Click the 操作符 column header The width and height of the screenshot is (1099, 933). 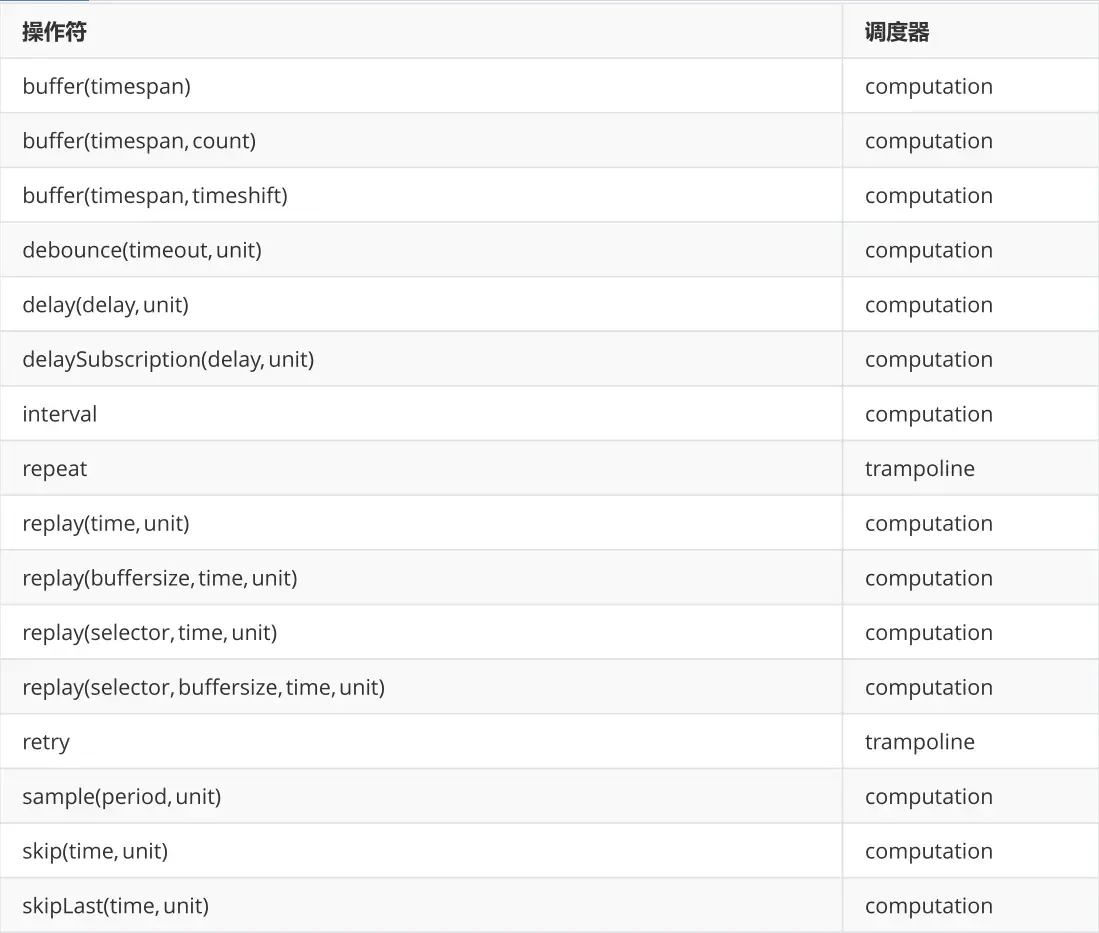click(x=421, y=32)
